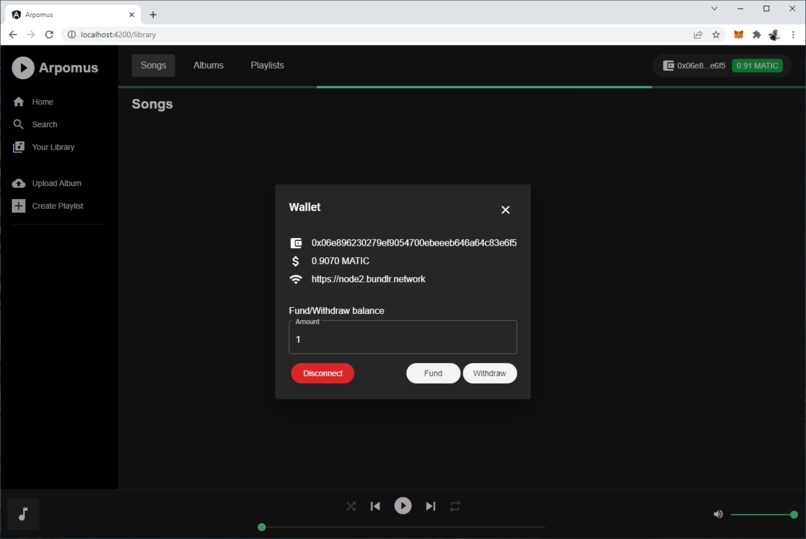Click the Withdraw button
The image size is (806, 539).
tap(489, 374)
